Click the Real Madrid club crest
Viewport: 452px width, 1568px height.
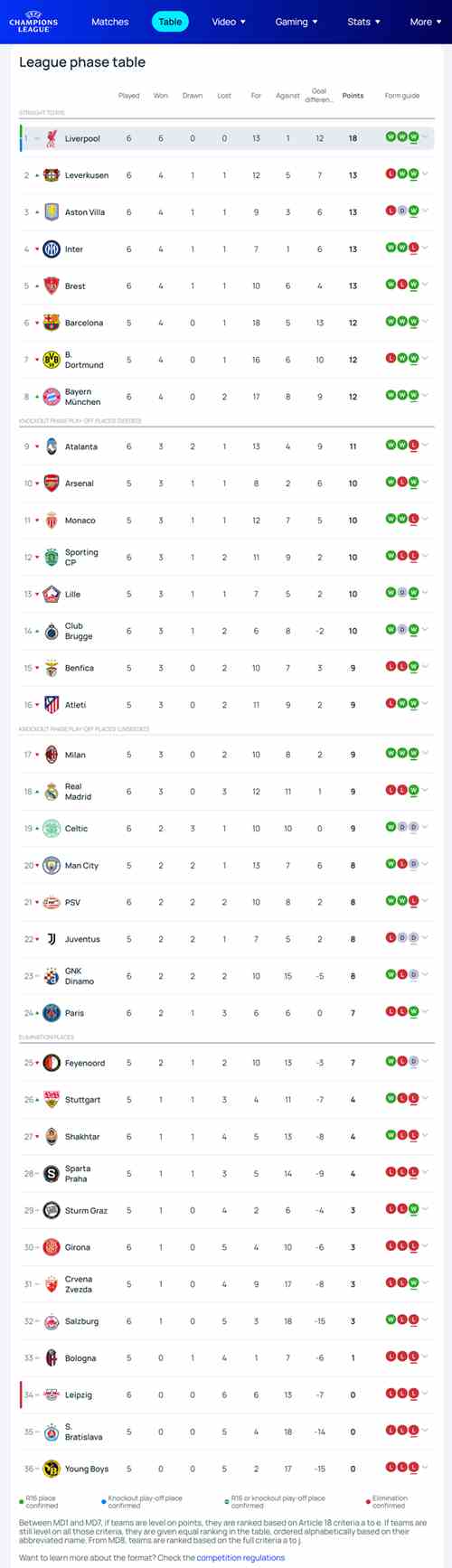coord(52,792)
